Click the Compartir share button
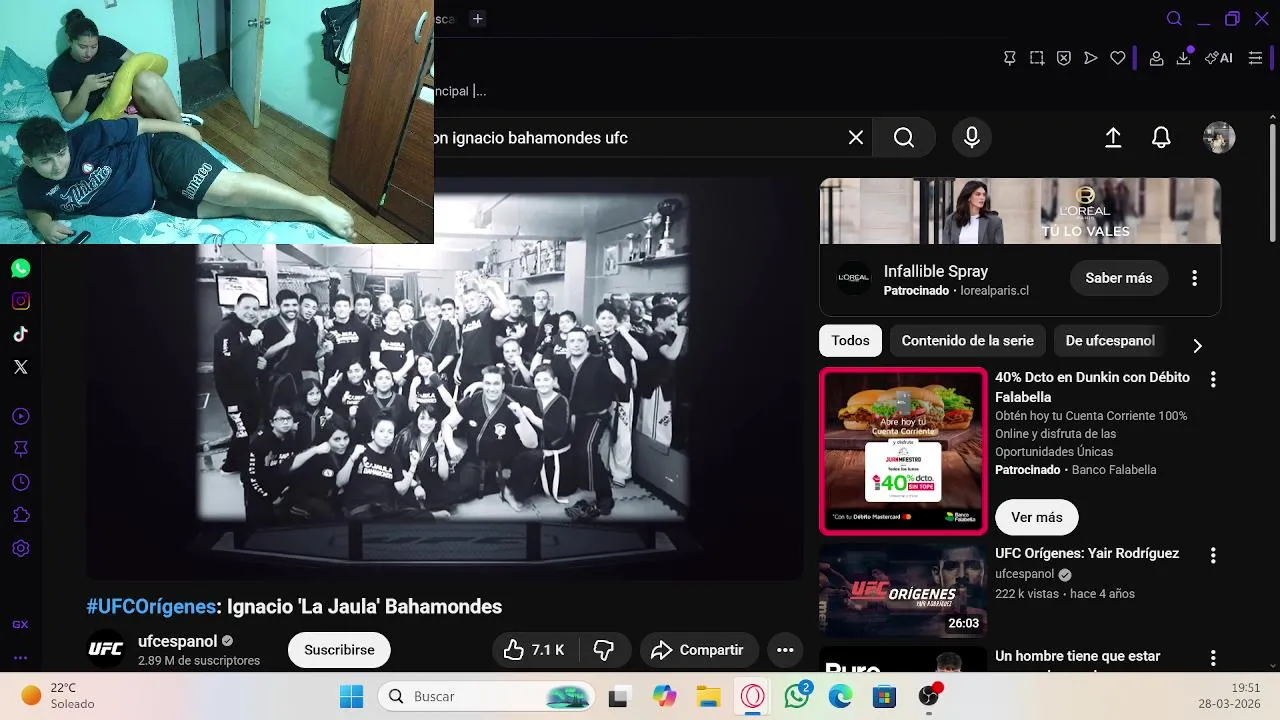 tap(698, 650)
